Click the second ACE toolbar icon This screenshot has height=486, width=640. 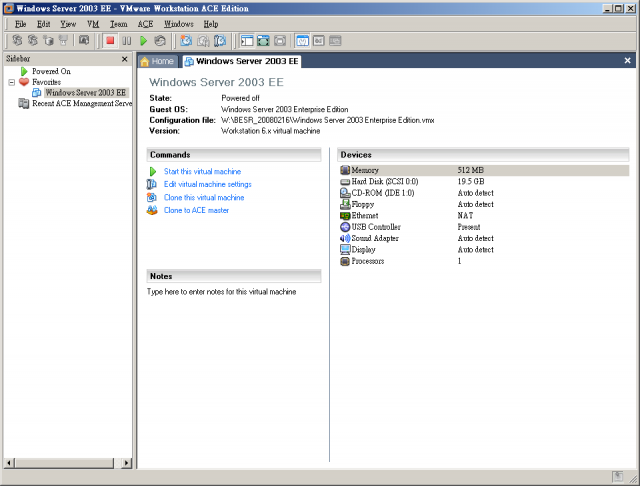pos(33,40)
